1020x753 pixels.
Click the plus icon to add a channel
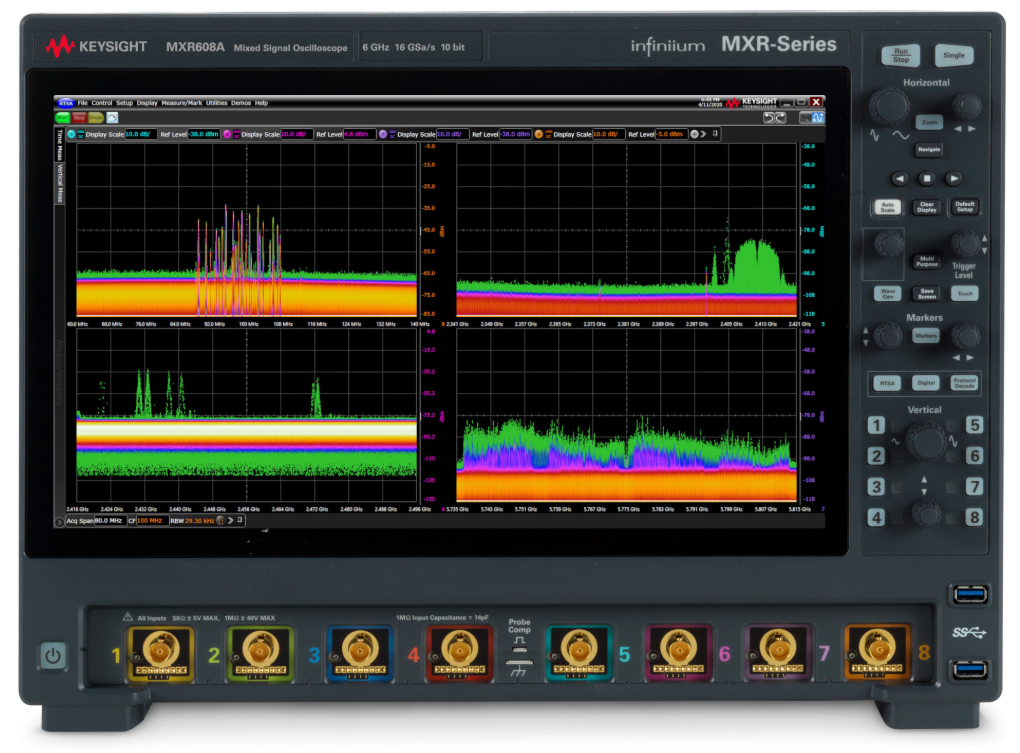(694, 134)
